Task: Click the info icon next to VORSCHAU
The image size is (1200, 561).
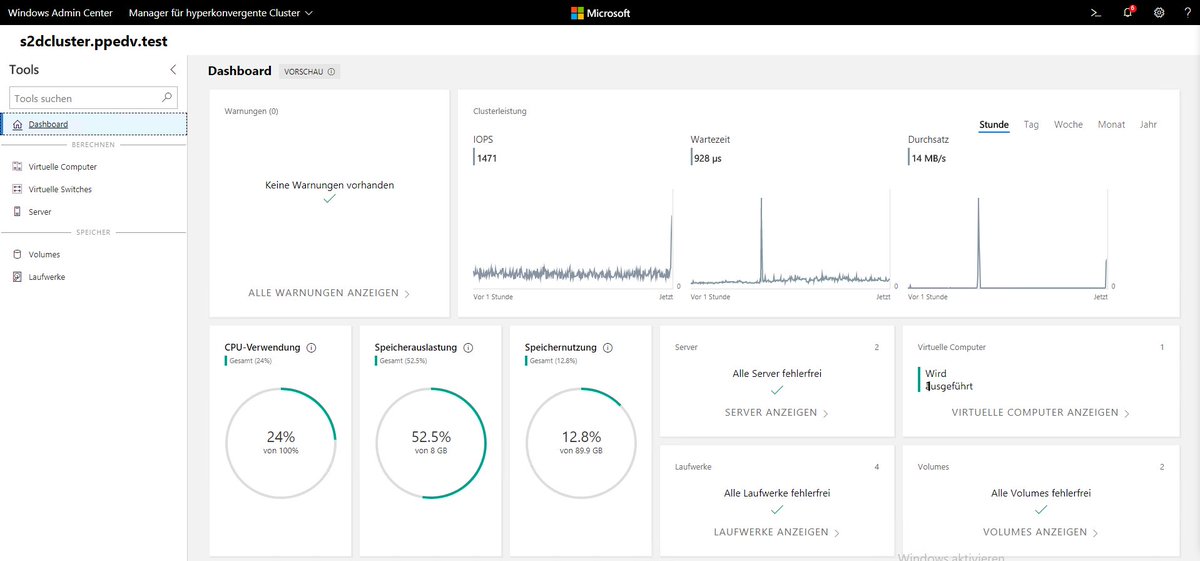Action: pos(331,72)
